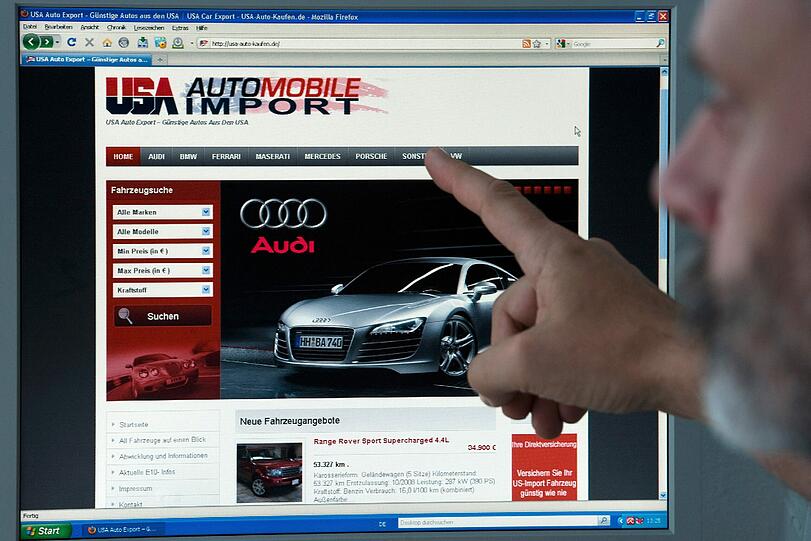Click the site favicon in the address bar
This screenshot has height=541, width=811.
(x=203, y=43)
